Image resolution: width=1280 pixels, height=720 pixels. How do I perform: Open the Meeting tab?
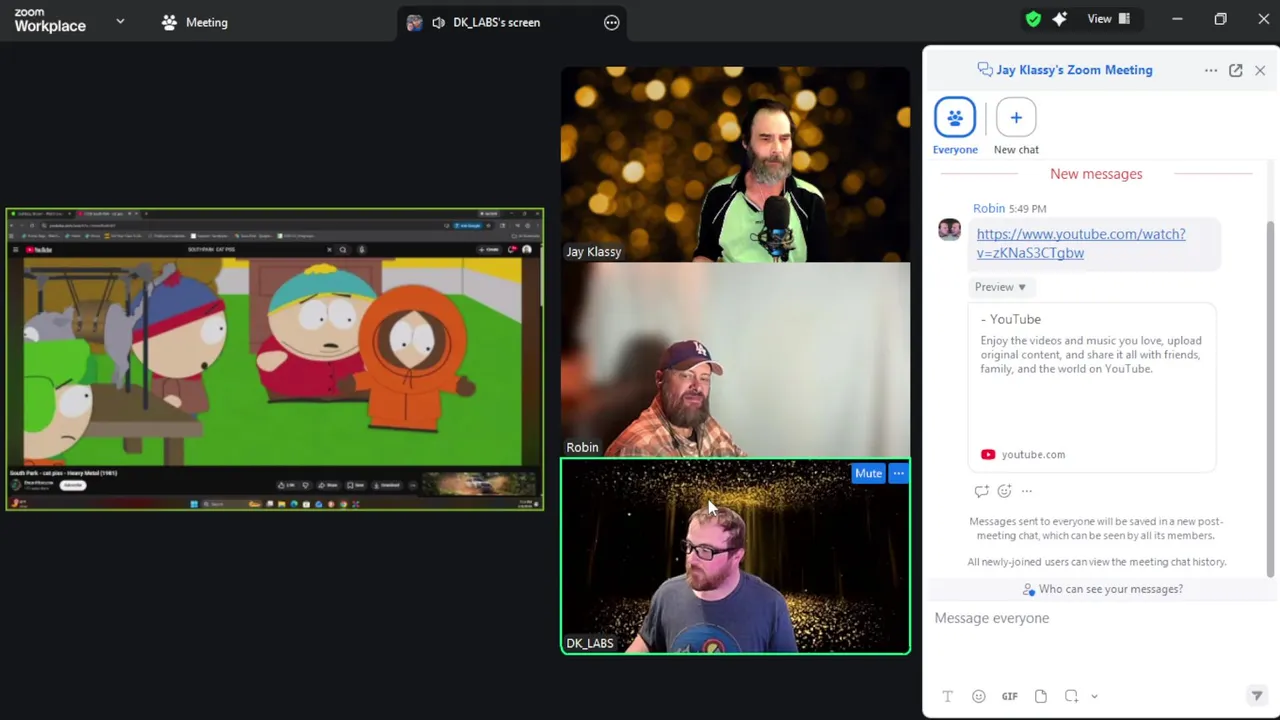[x=195, y=22]
